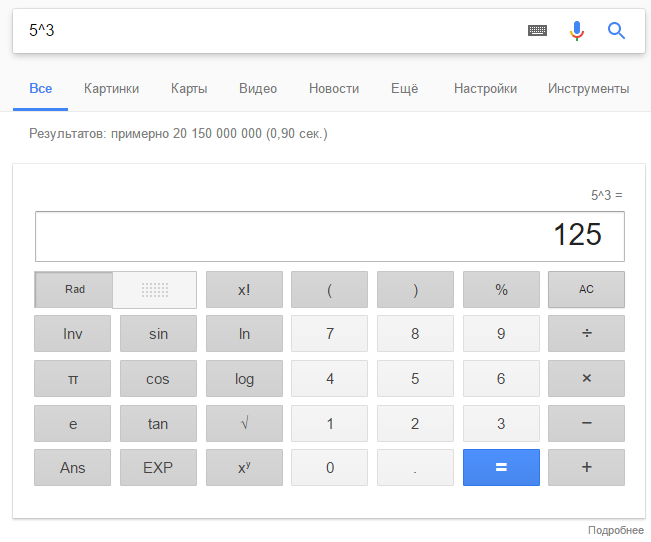Click the multiplication × key
The height and width of the screenshot is (542, 651).
point(586,378)
